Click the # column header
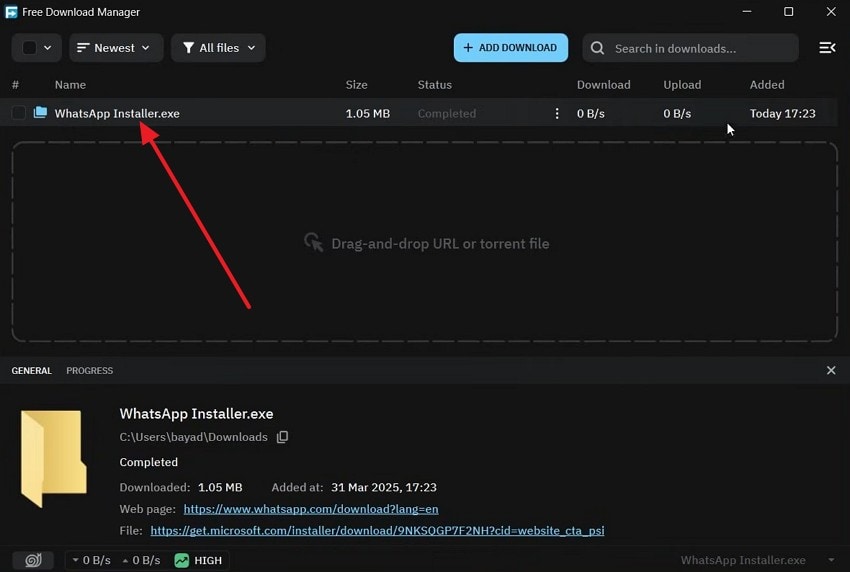This screenshot has width=850, height=572. tap(15, 85)
